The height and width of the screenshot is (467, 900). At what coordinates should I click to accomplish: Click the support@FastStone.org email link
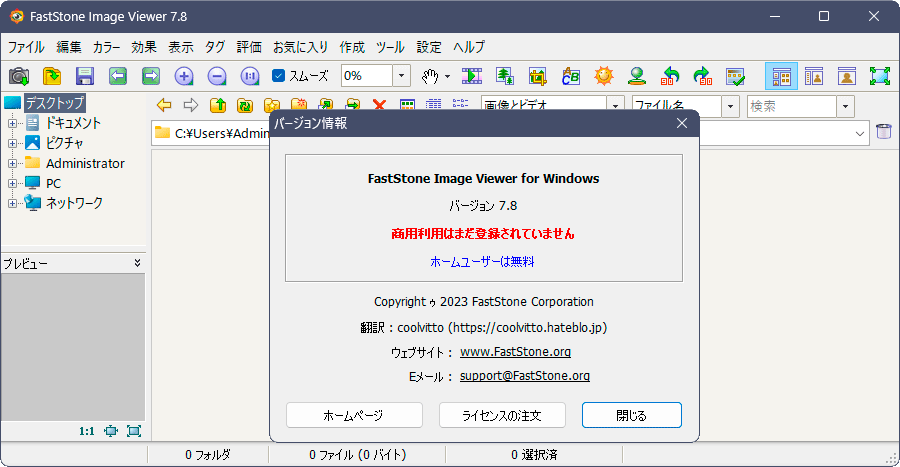(525, 376)
